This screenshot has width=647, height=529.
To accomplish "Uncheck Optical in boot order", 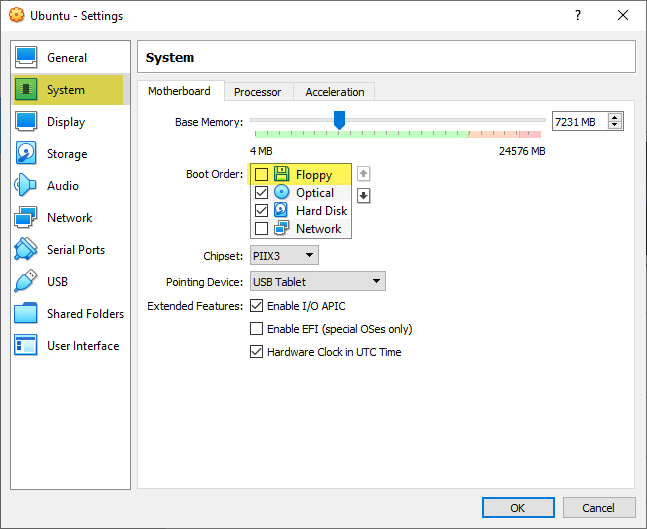I will [261, 192].
